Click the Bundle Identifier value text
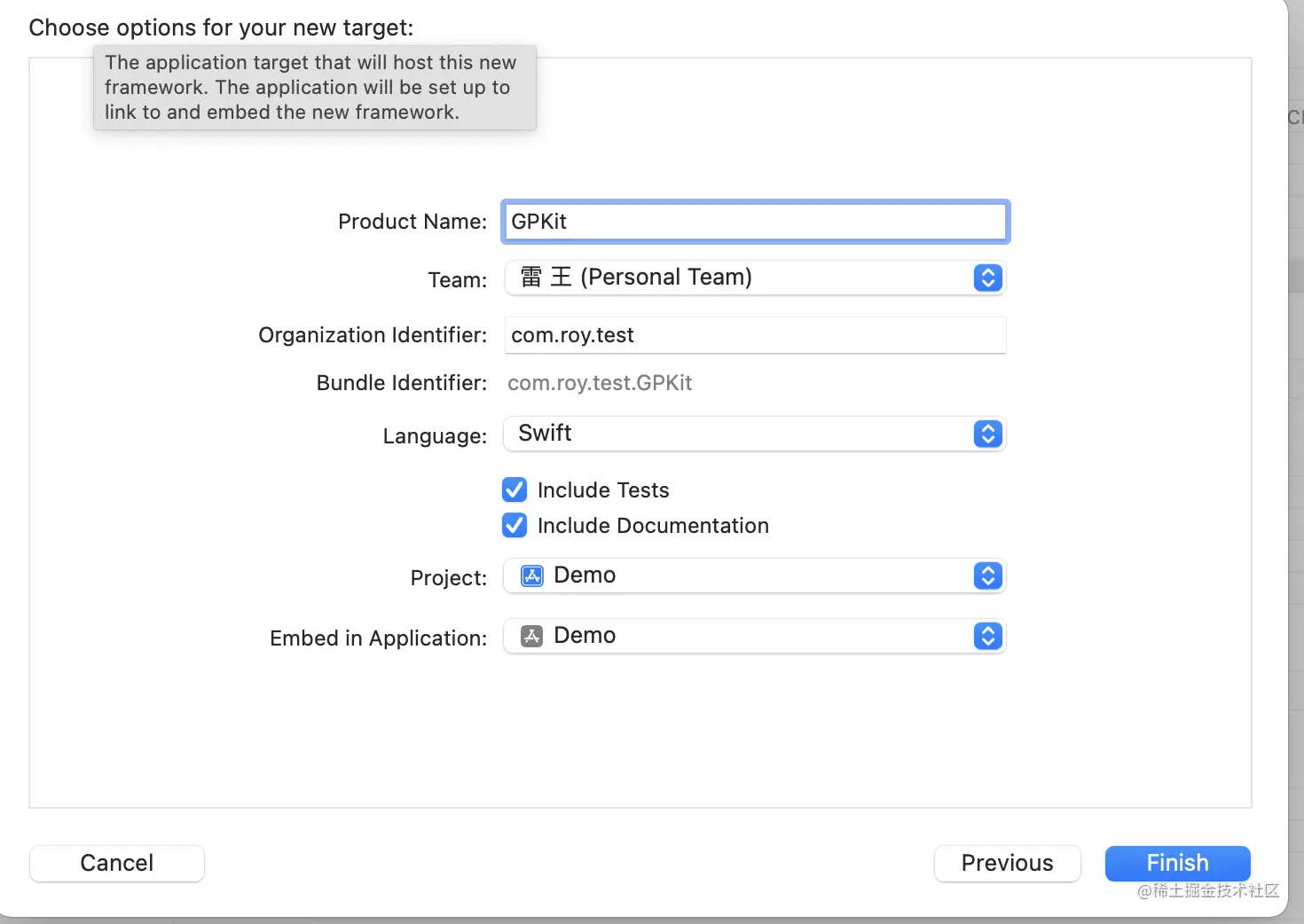 (x=600, y=383)
